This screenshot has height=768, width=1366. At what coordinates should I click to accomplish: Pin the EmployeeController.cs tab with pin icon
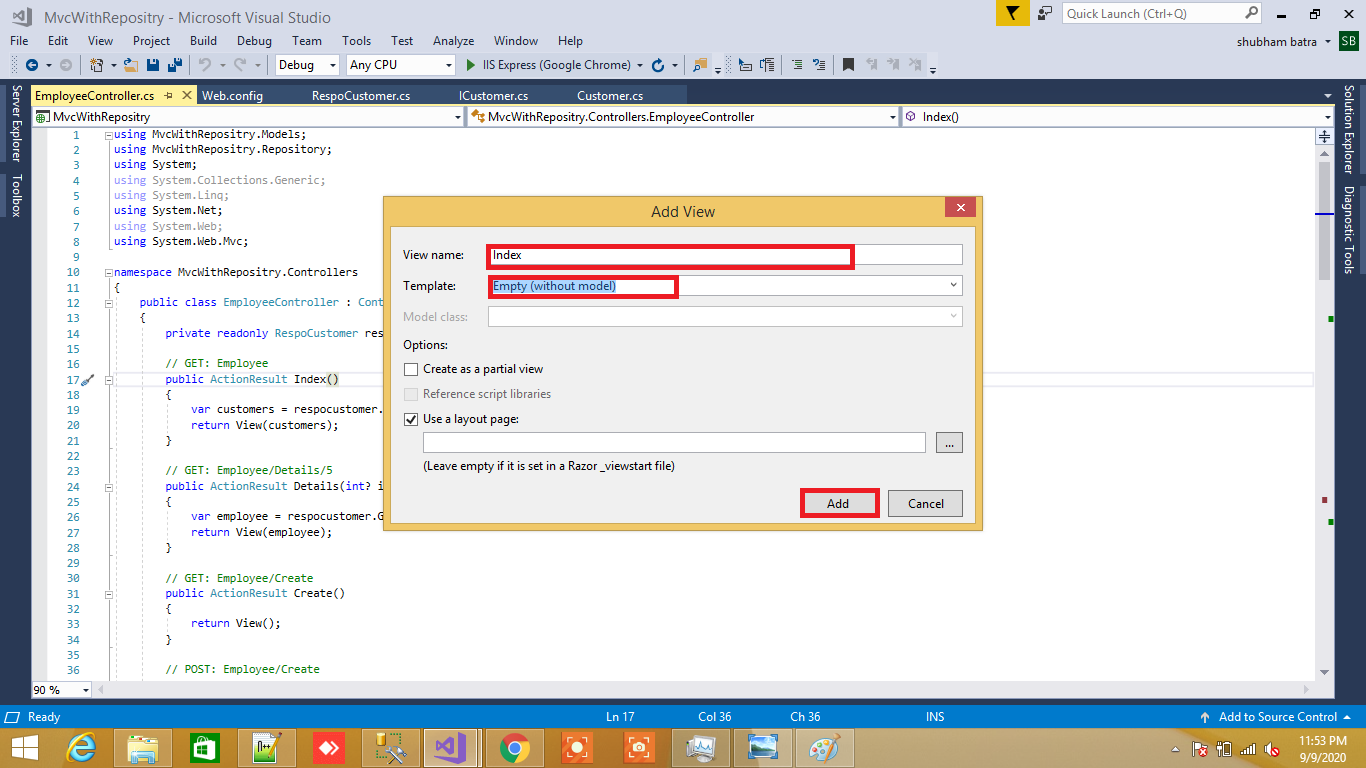tap(168, 95)
